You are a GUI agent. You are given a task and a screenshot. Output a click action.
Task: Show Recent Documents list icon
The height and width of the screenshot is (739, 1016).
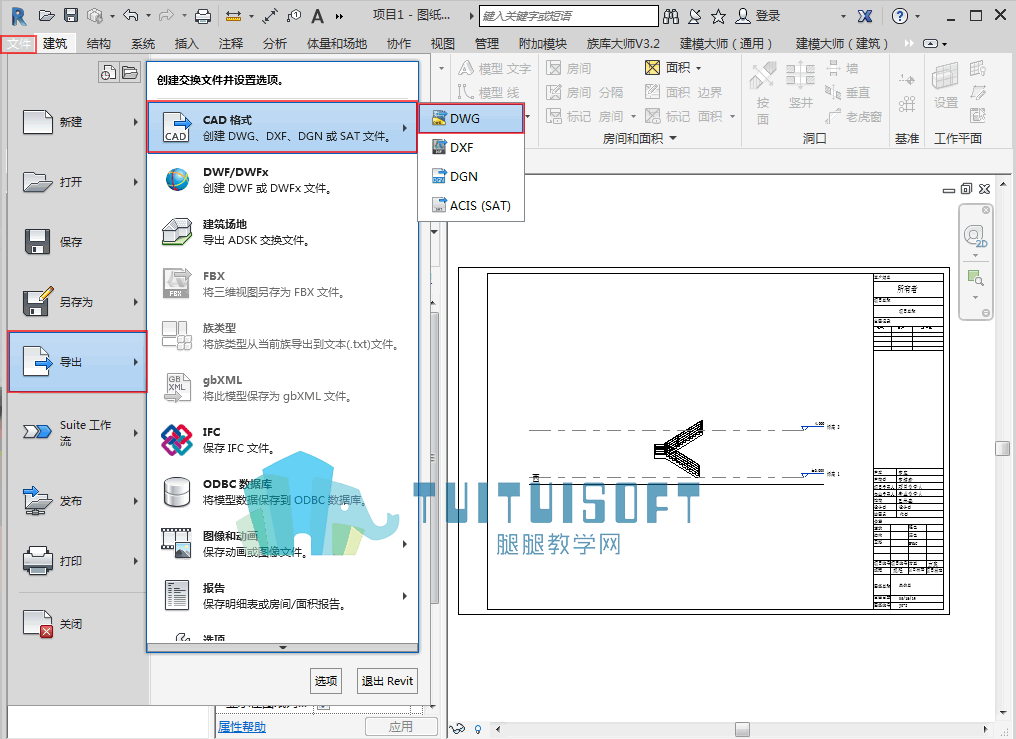pos(108,72)
